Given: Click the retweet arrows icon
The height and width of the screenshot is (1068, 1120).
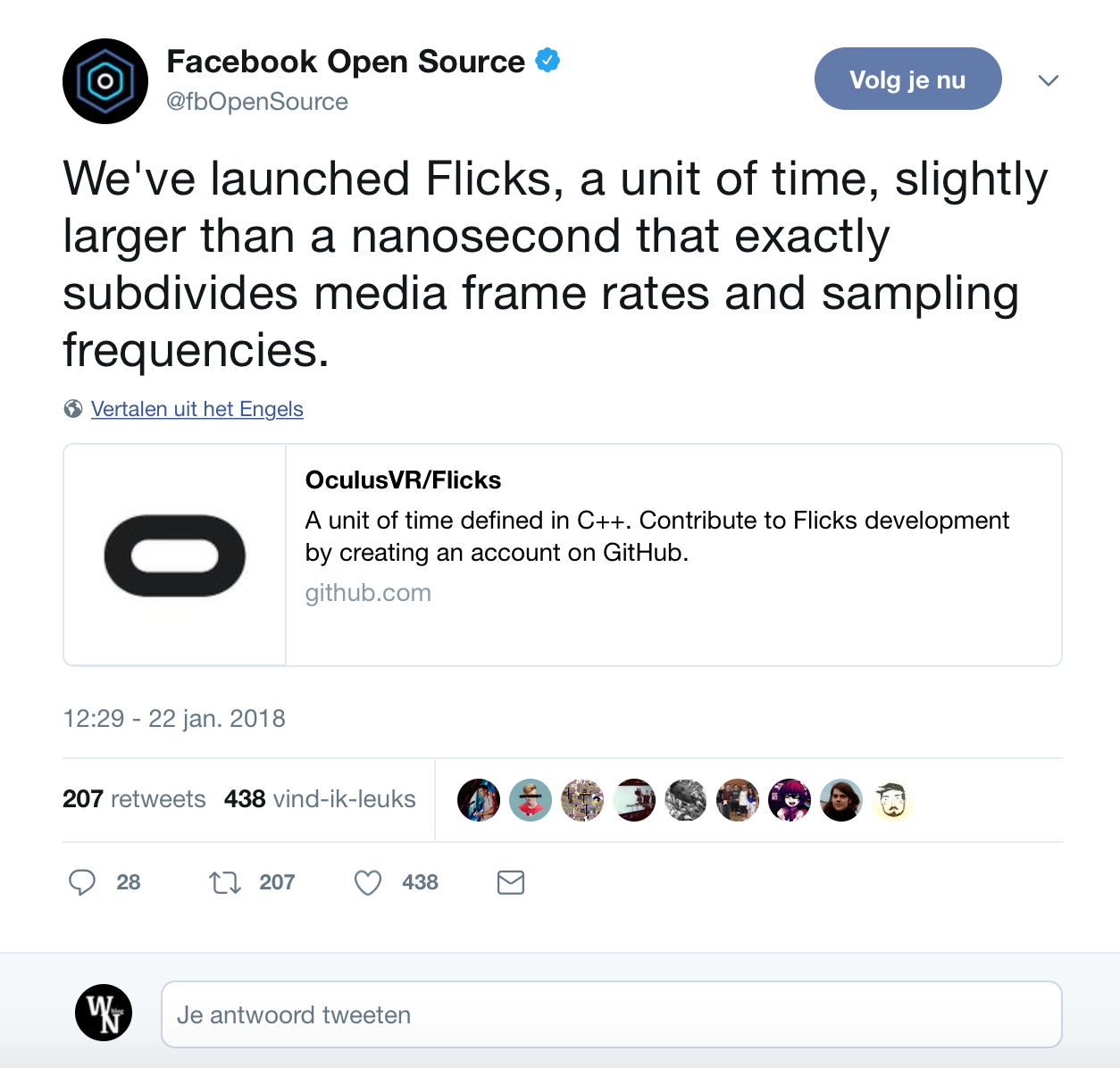Looking at the screenshot, I should tap(224, 882).
